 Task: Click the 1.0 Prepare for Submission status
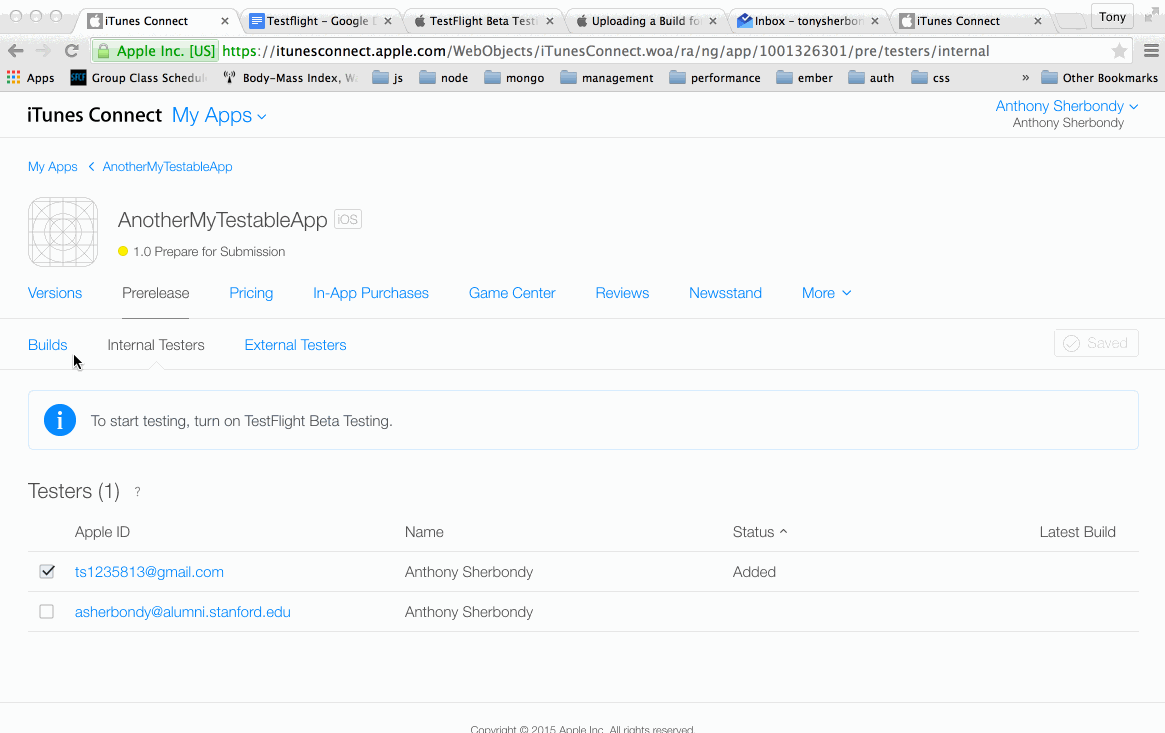[209, 252]
